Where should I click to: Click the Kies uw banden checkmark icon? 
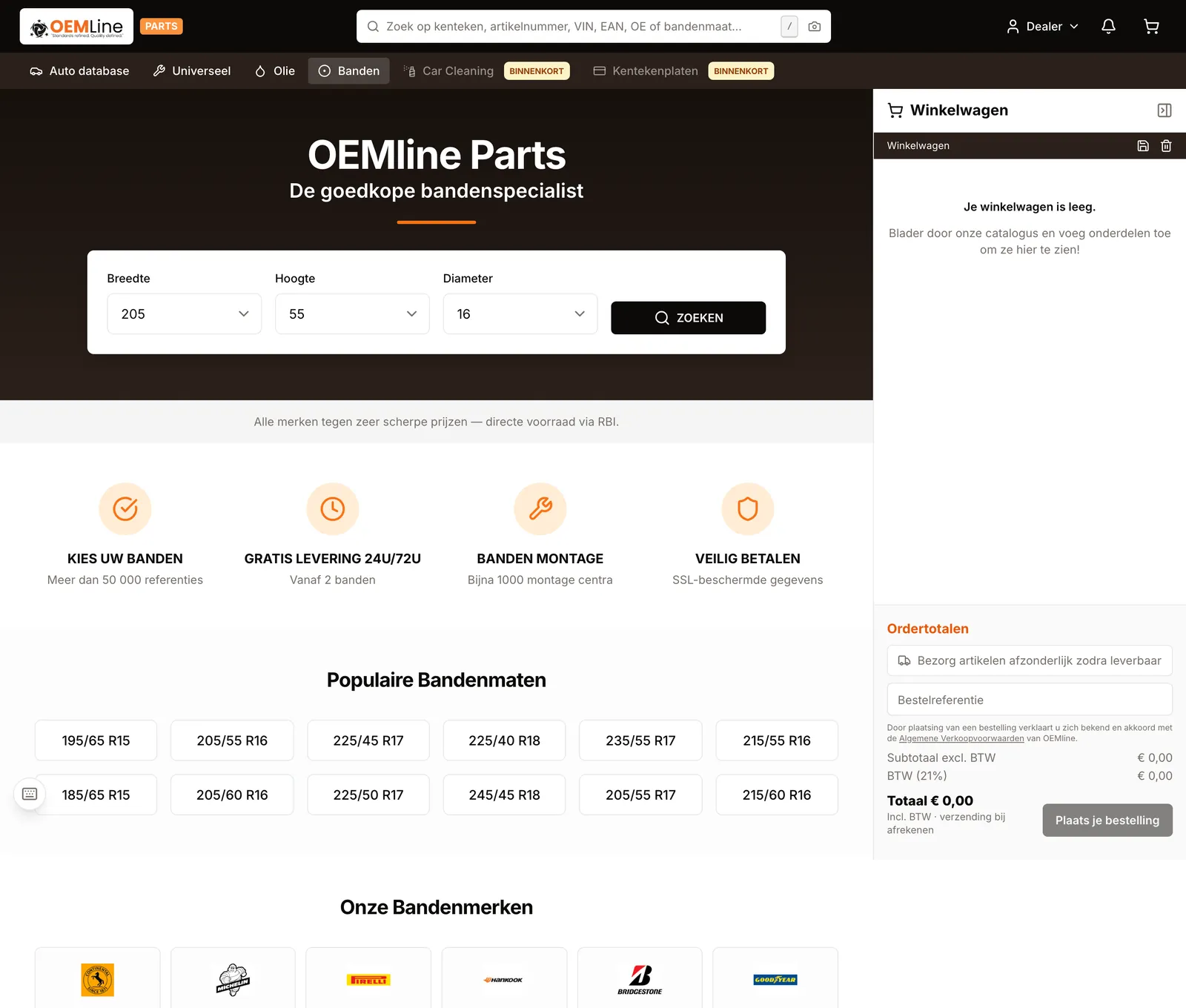[125, 509]
